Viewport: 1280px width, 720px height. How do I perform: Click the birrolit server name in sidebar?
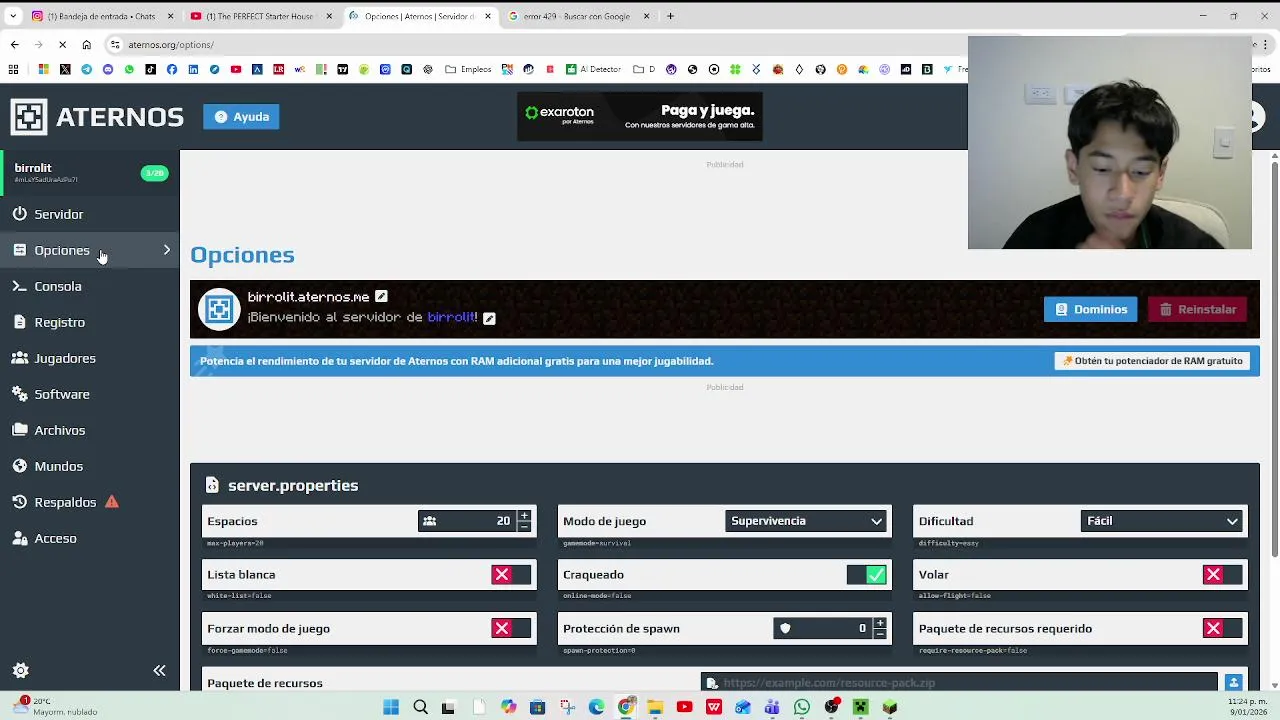[x=33, y=168]
